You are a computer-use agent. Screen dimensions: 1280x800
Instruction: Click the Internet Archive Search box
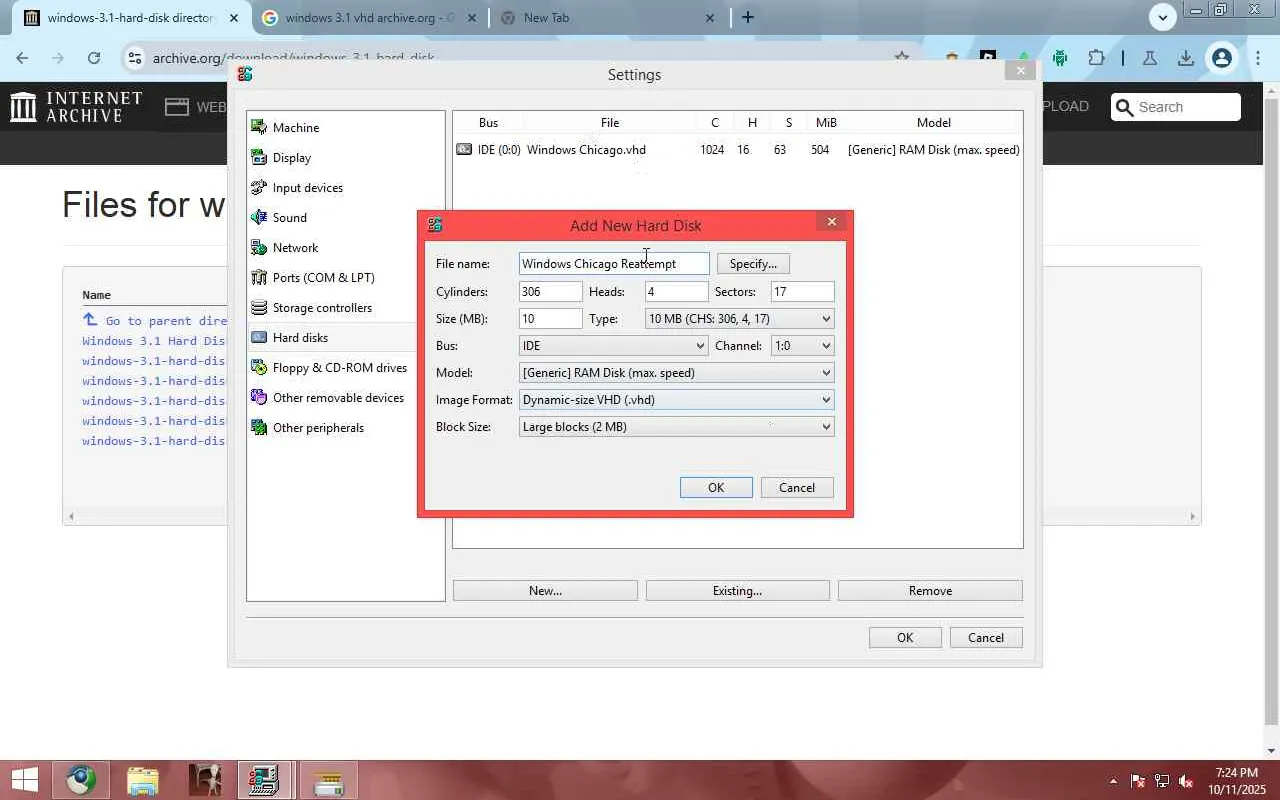[1176, 107]
